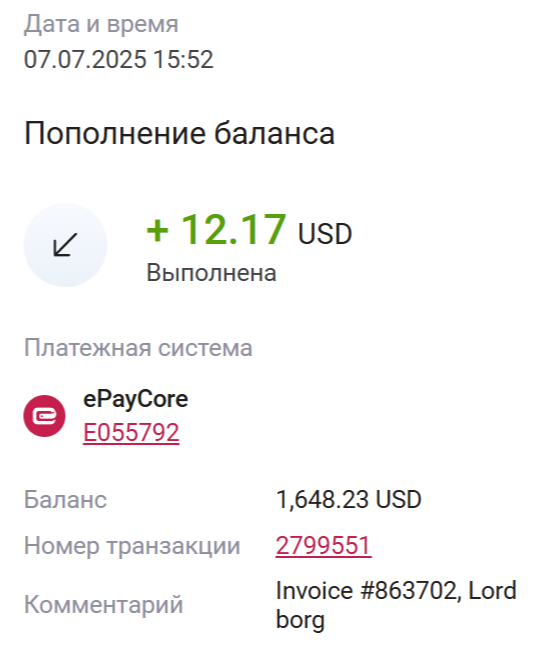Click the green 12.17 amount
Viewport: 541px width, 667px height.
(233, 230)
